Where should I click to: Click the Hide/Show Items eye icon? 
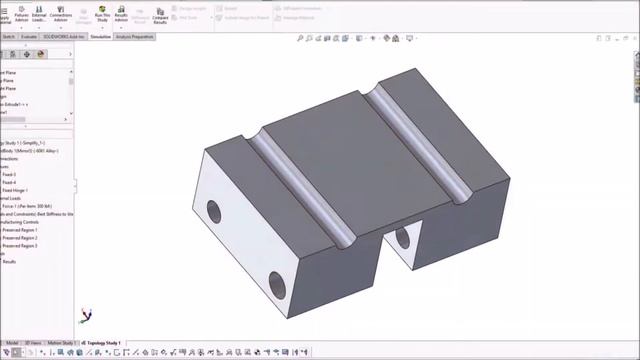coord(373,38)
